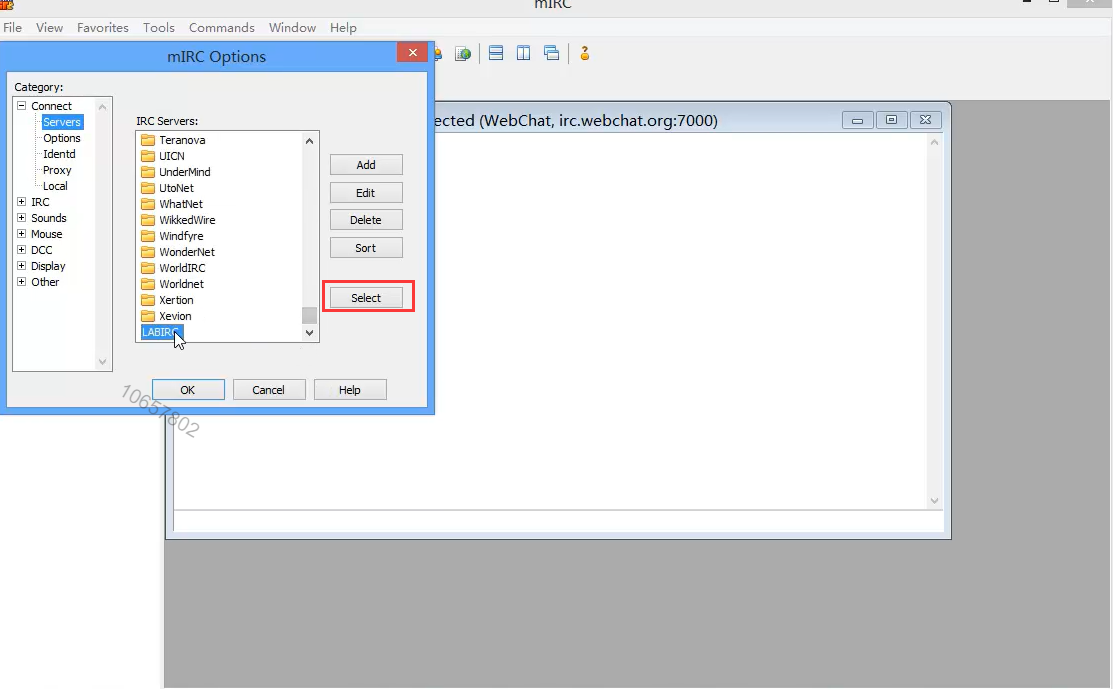Expand the IRC category
1113x689 pixels.
coord(21,202)
